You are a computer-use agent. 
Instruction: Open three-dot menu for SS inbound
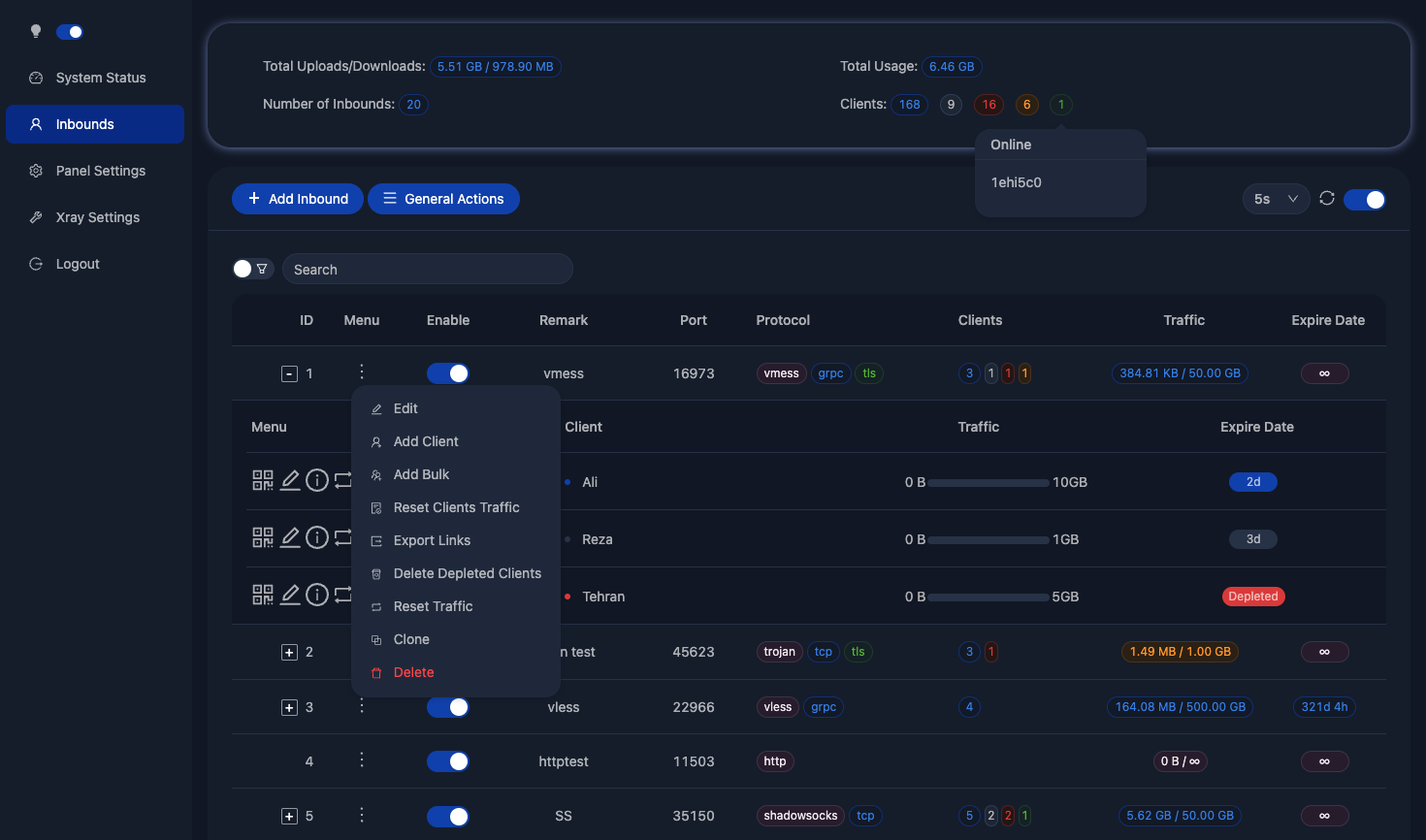362,815
